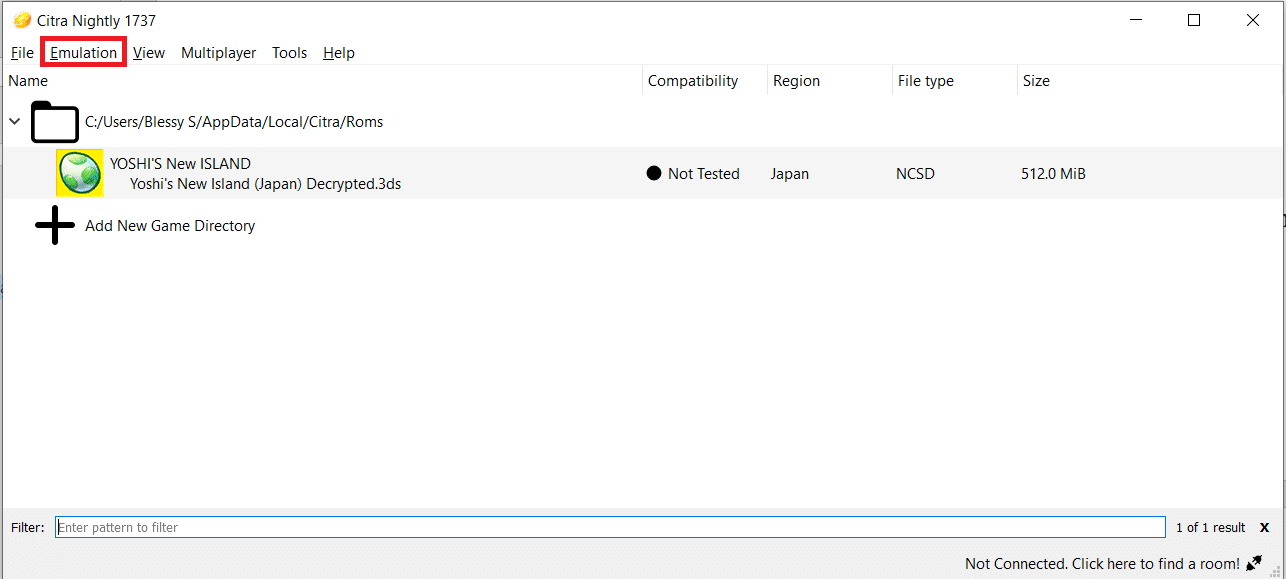The image size is (1286, 579).
Task: Open the View menu
Action: point(149,53)
